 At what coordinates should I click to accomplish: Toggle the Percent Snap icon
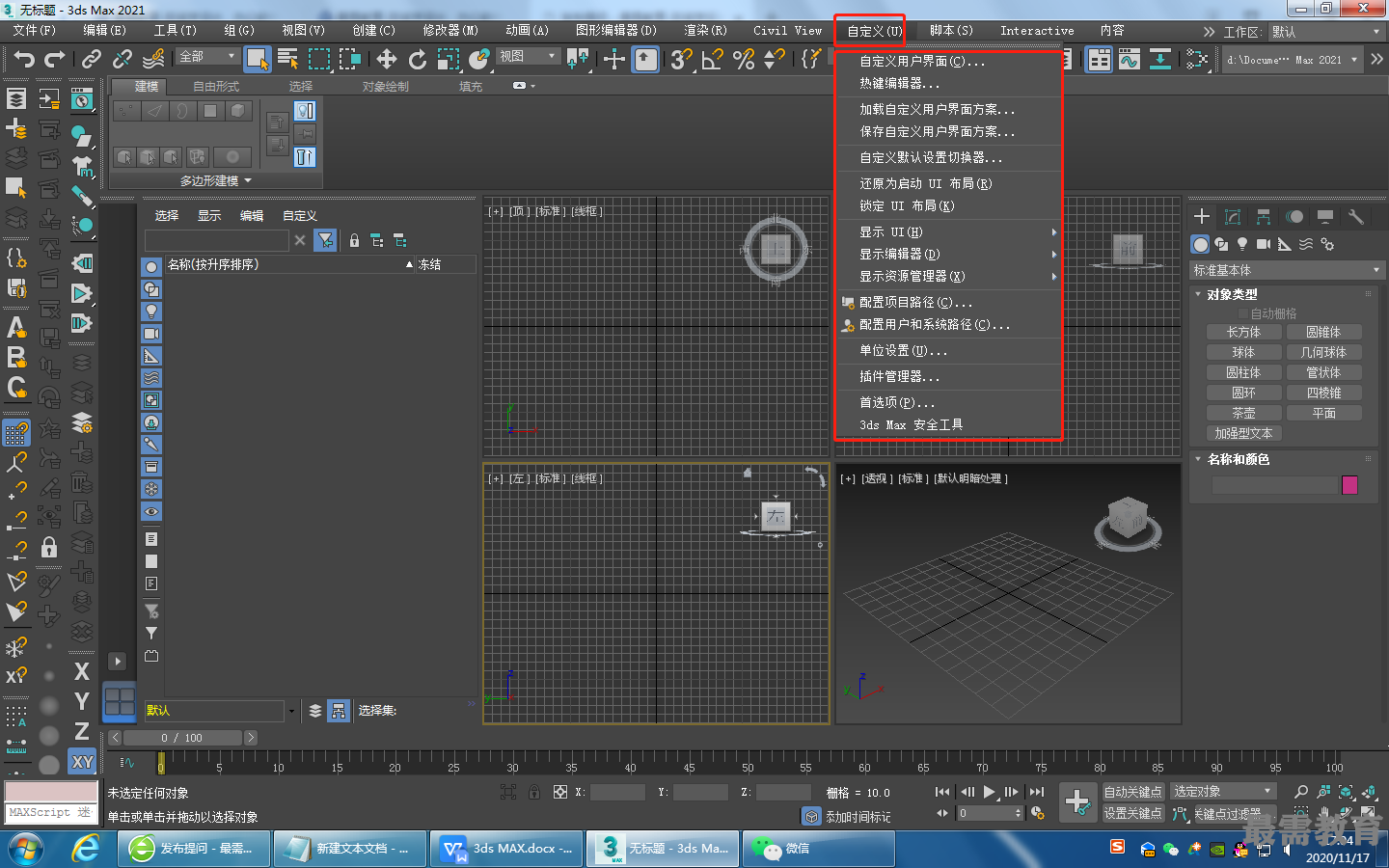[743, 60]
